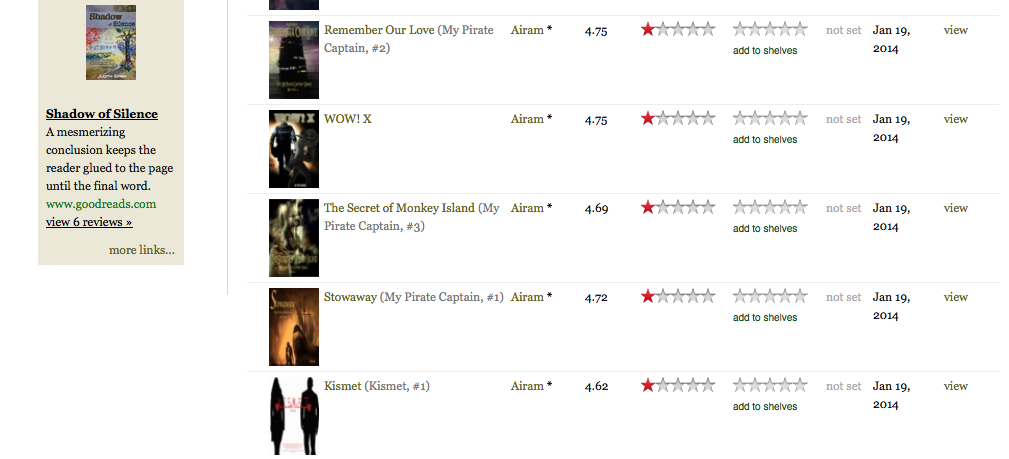Open more links in the sidebar ad
The height and width of the screenshot is (459, 1009).
[142, 250]
